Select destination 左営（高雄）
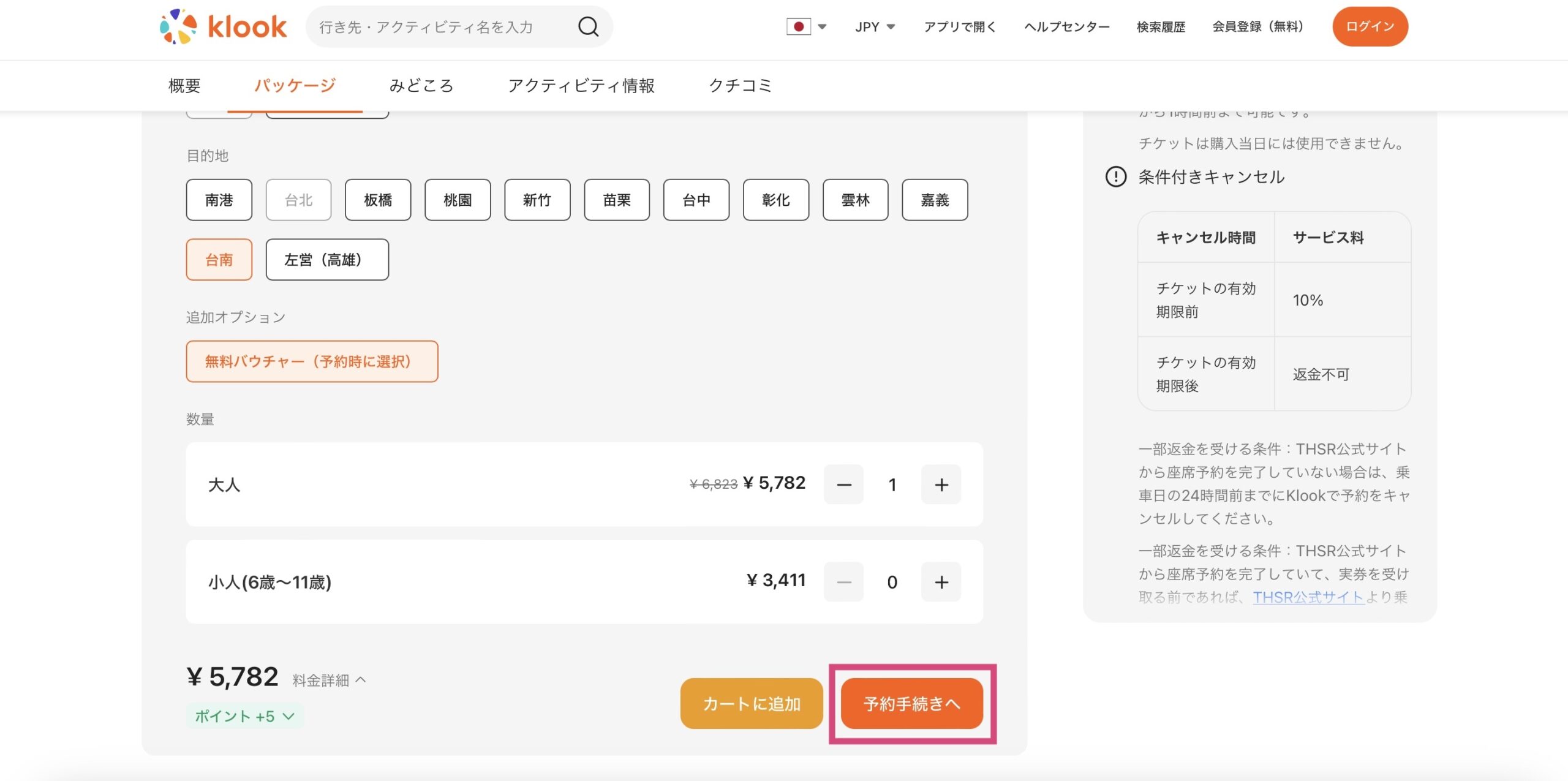This screenshot has height=781, width=1568. coord(327,260)
